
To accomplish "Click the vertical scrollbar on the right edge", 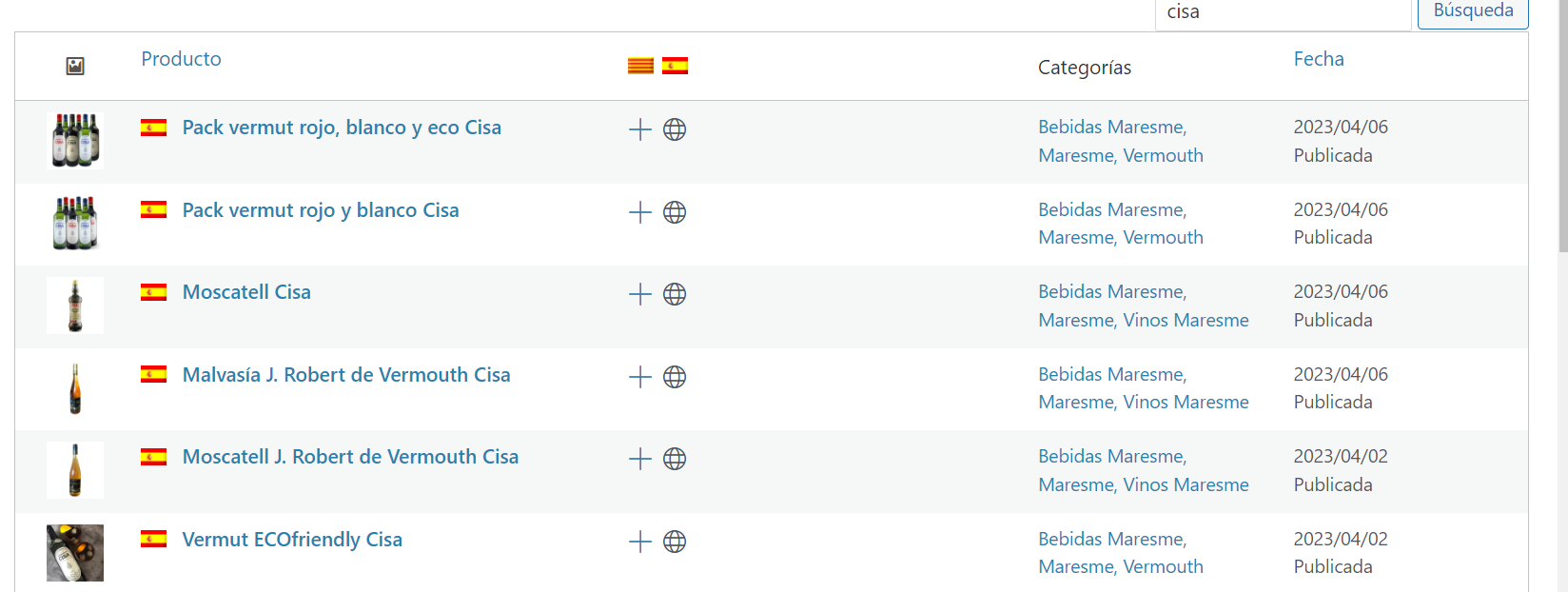I will 1562,124.
